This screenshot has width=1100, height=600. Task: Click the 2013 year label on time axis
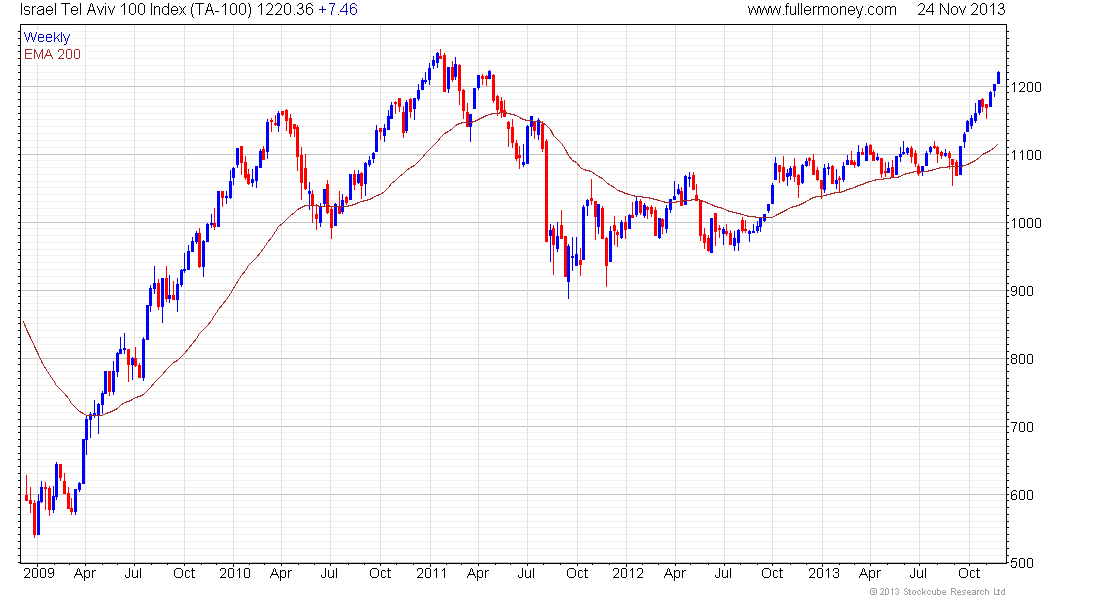pos(824,573)
